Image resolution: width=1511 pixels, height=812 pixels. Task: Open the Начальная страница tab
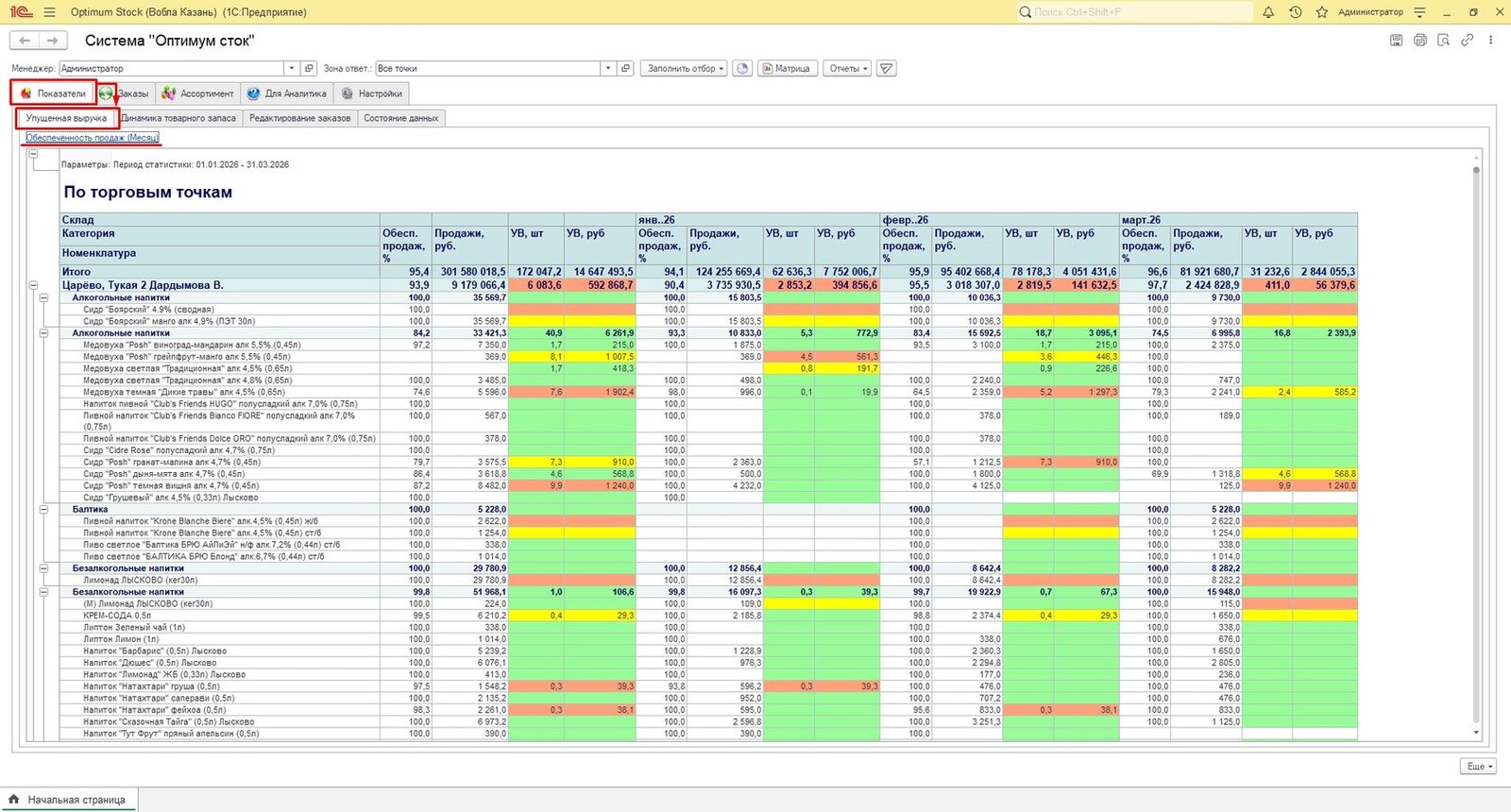point(68,800)
